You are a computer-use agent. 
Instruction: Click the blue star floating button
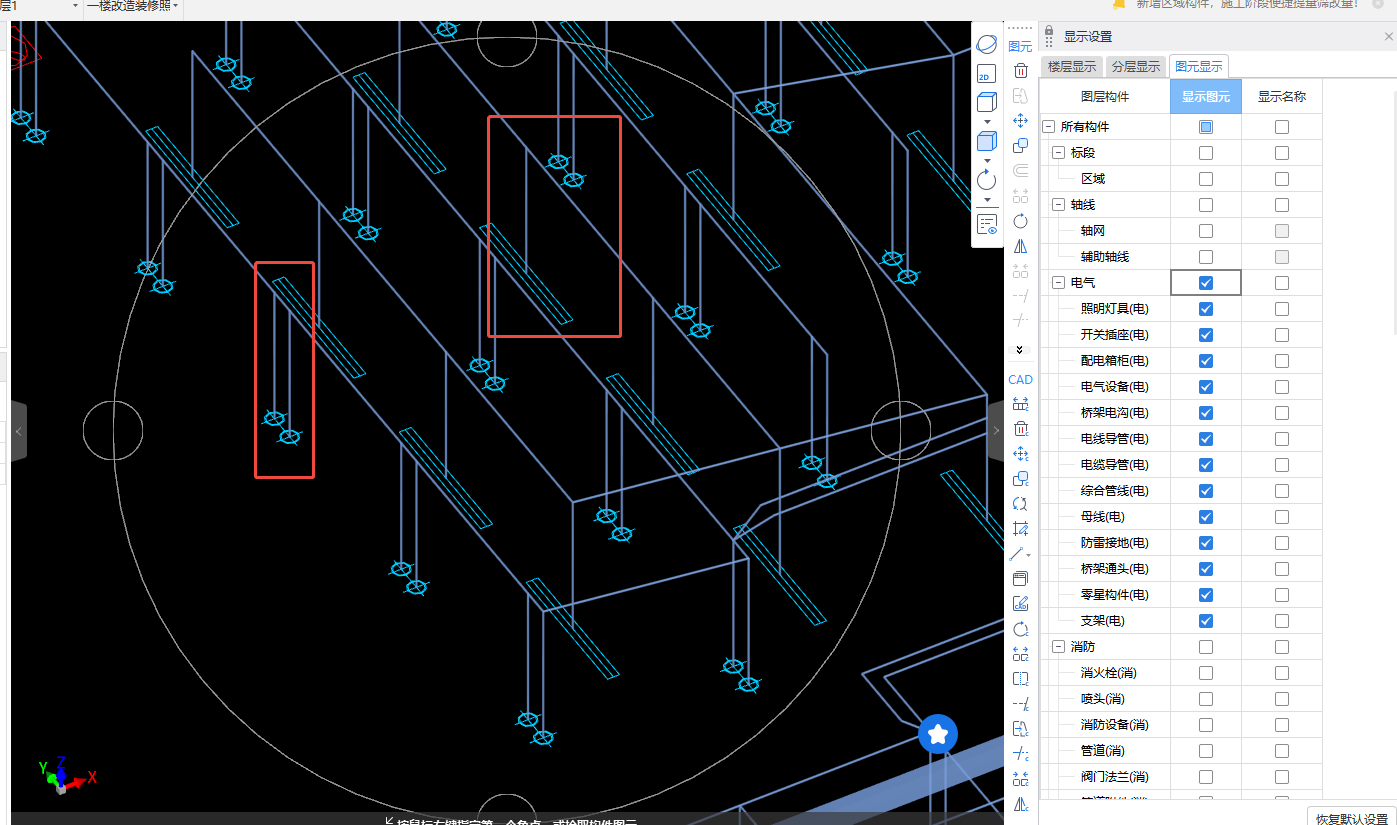click(x=938, y=734)
